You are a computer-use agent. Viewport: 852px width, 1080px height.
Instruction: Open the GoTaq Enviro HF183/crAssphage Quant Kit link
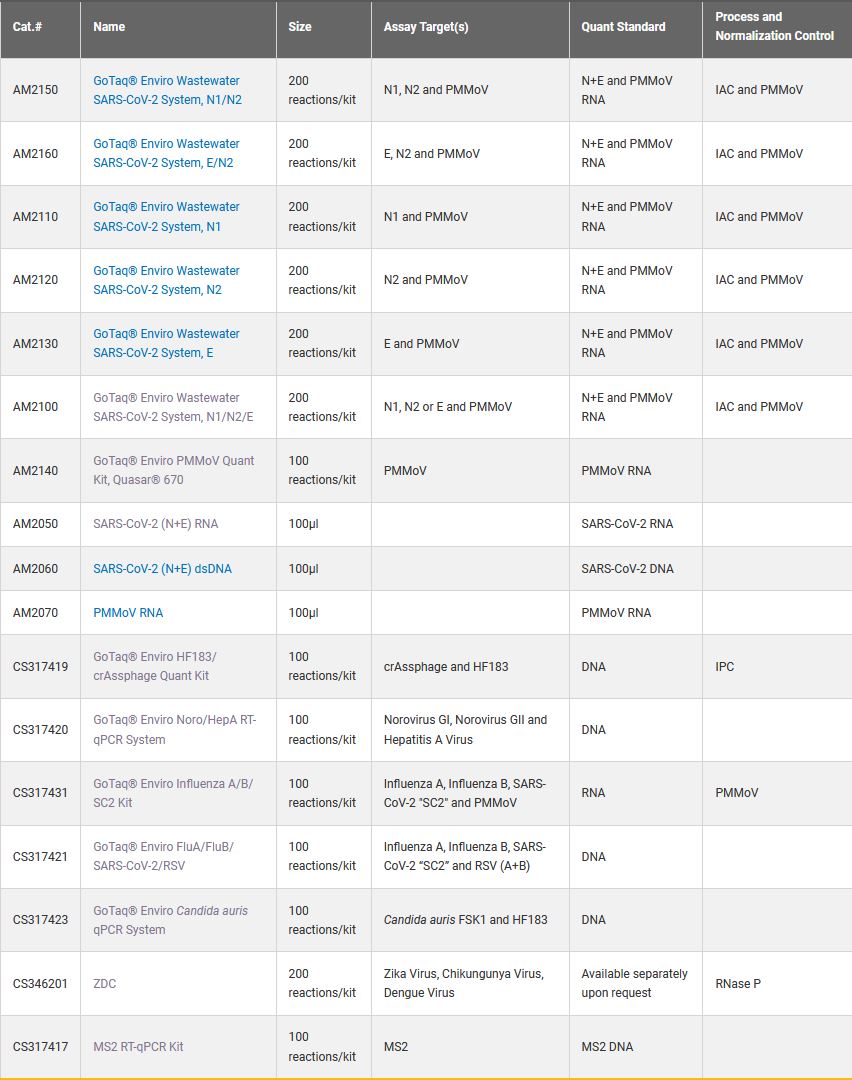(x=155, y=666)
